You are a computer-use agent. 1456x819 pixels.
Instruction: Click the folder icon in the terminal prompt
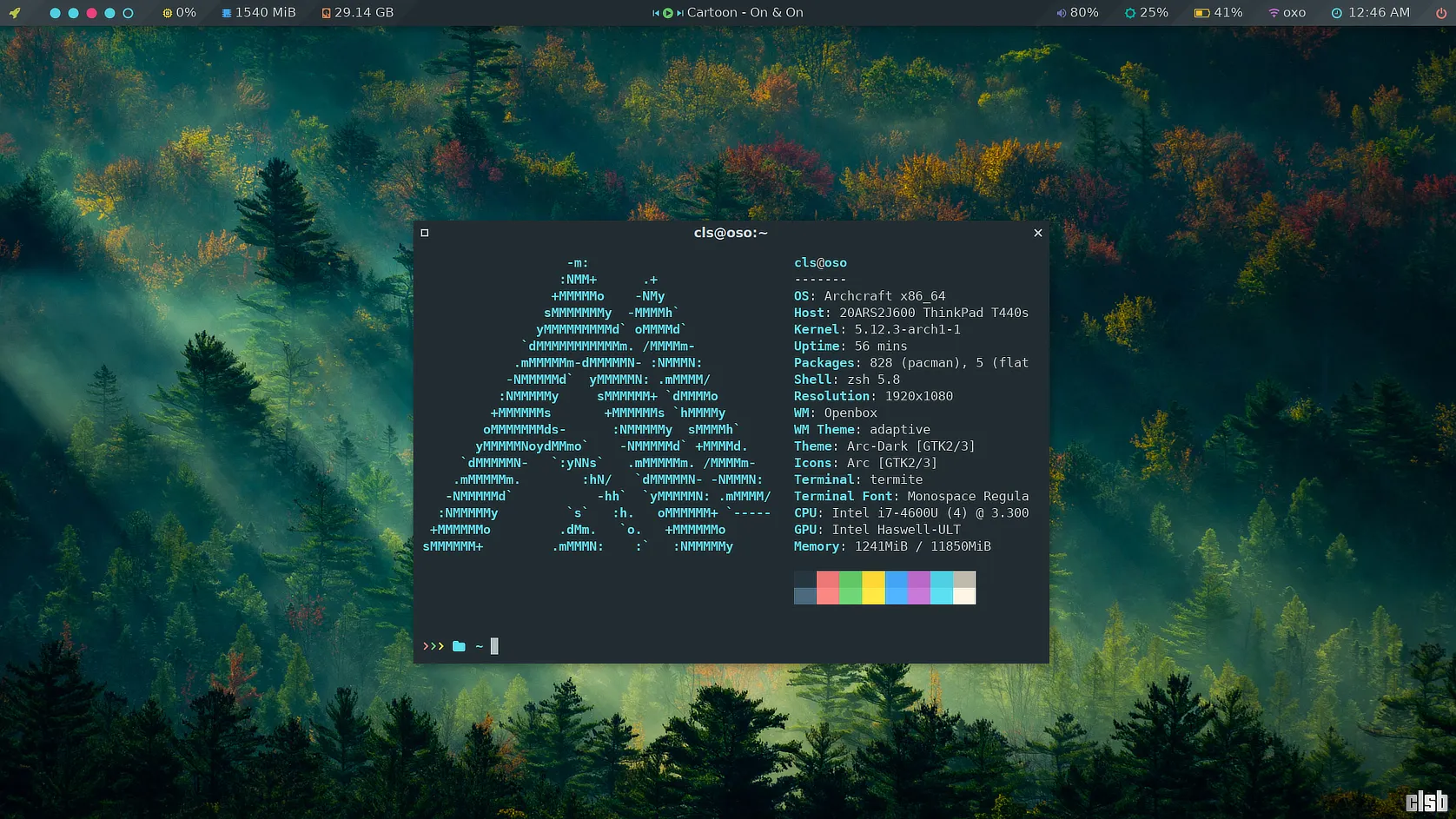click(x=459, y=646)
